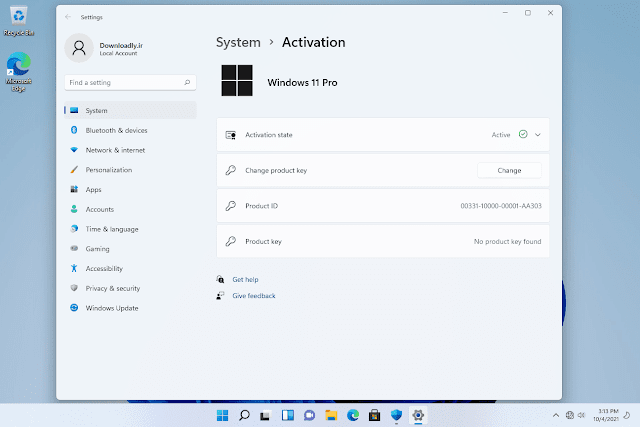Open Privacy & security settings

click(x=130, y=288)
